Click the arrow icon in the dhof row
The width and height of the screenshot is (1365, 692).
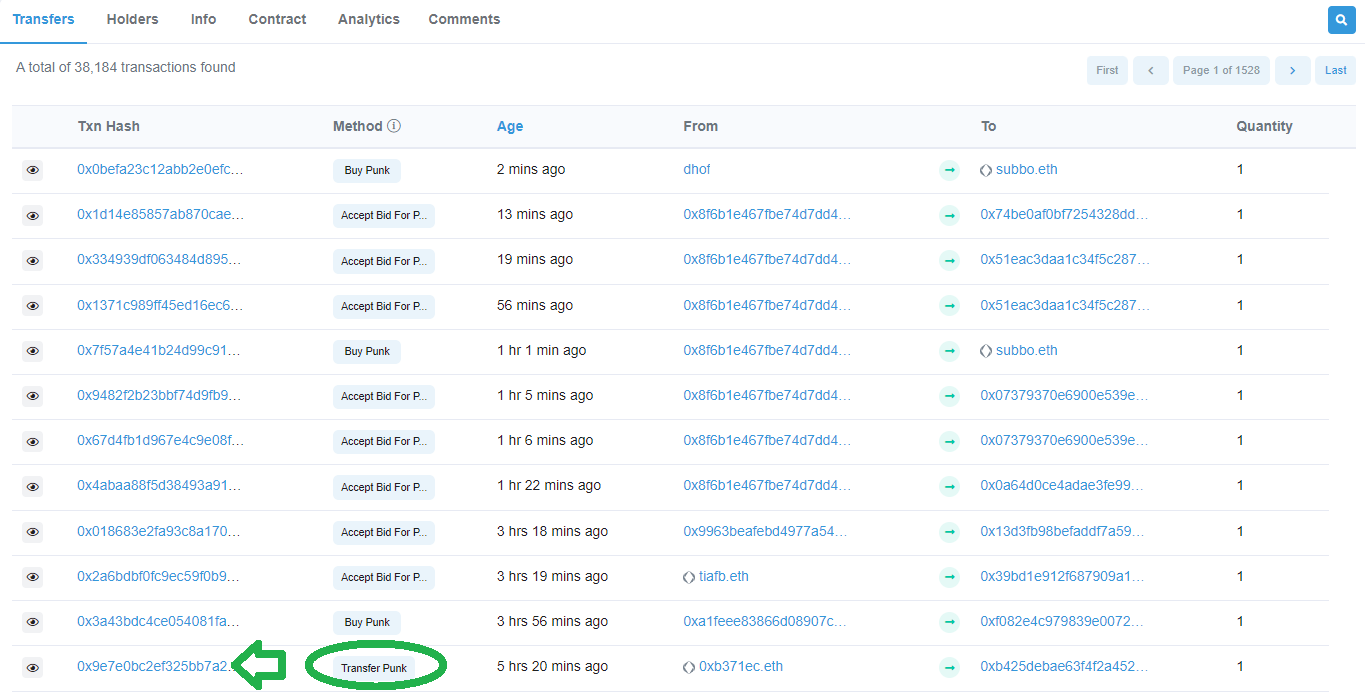point(949,170)
